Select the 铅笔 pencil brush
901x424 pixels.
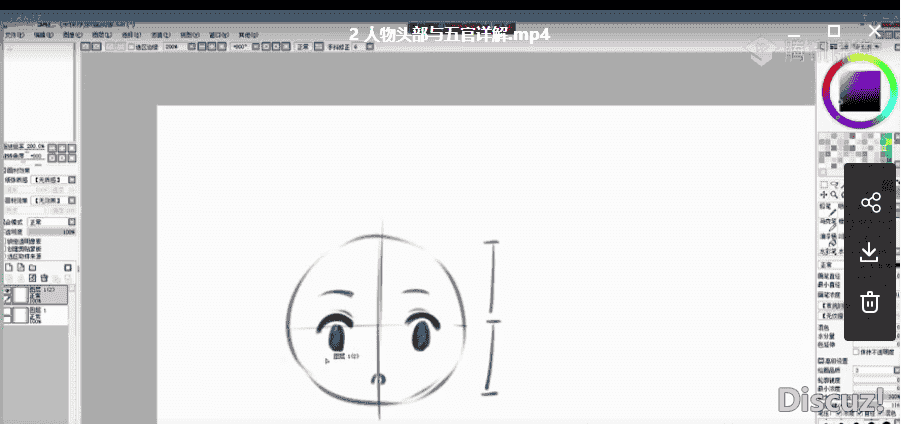[x=829, y=211]
